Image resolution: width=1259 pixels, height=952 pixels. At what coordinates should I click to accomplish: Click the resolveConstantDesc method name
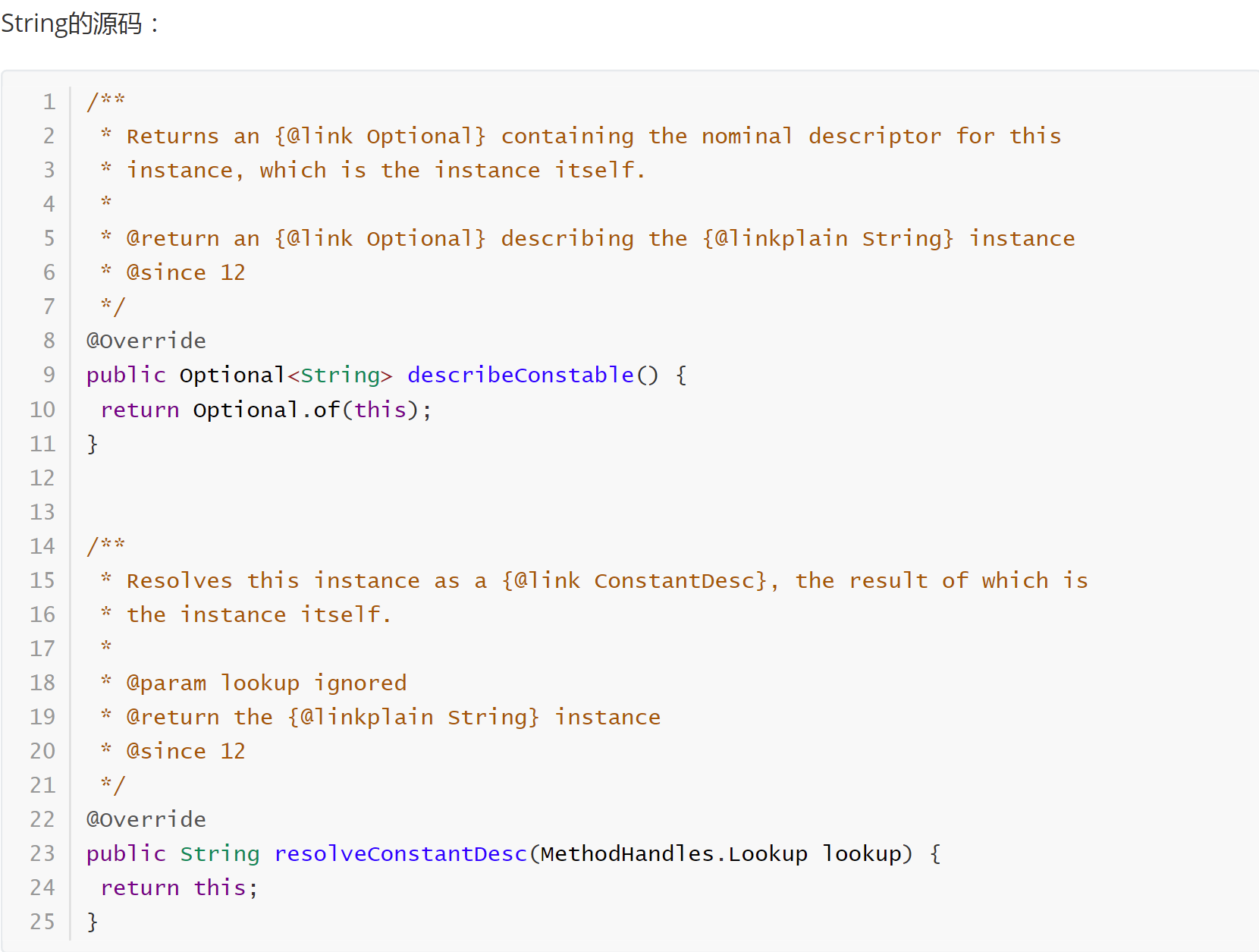coord(400,853)
